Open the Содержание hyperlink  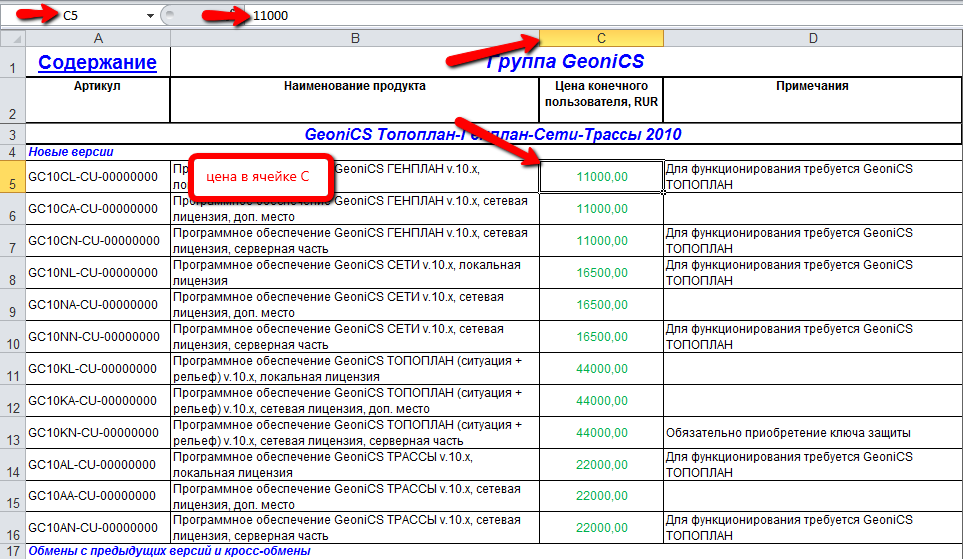pyautogui.click(x=97, y=62)
